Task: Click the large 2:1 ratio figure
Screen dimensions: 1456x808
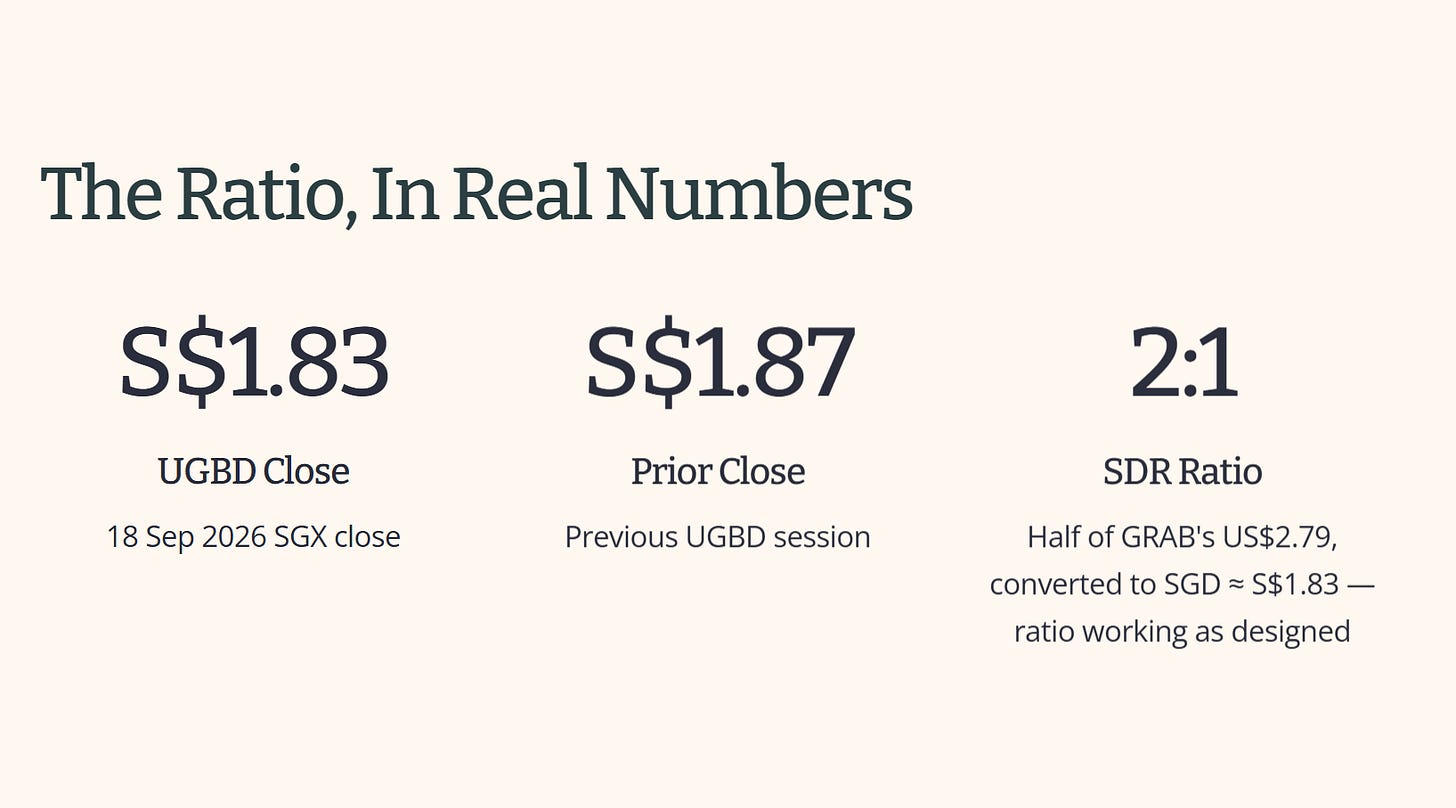Action: point(1183,362)
